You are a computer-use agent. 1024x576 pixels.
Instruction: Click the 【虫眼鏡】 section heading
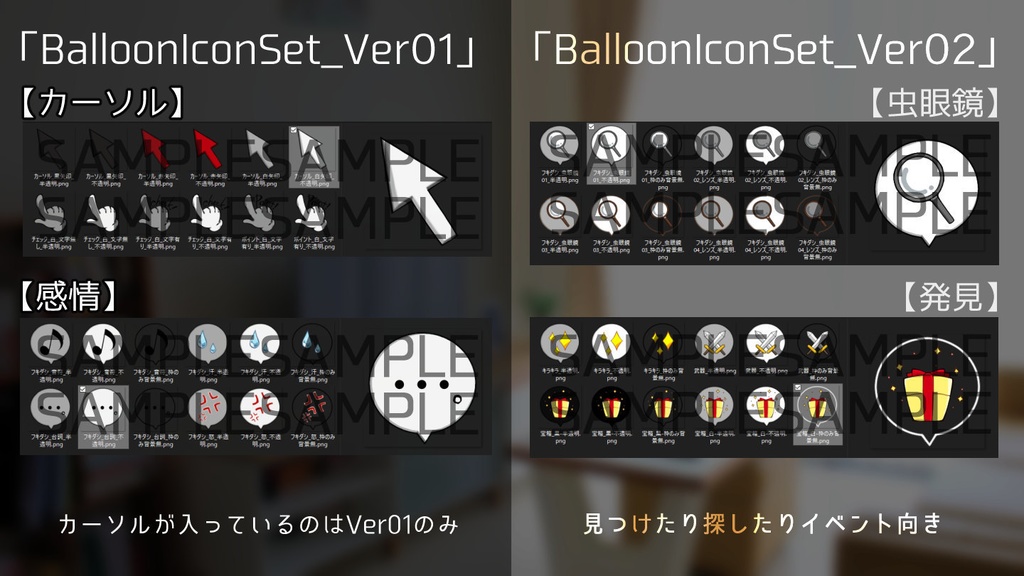(x=935, y=103)
